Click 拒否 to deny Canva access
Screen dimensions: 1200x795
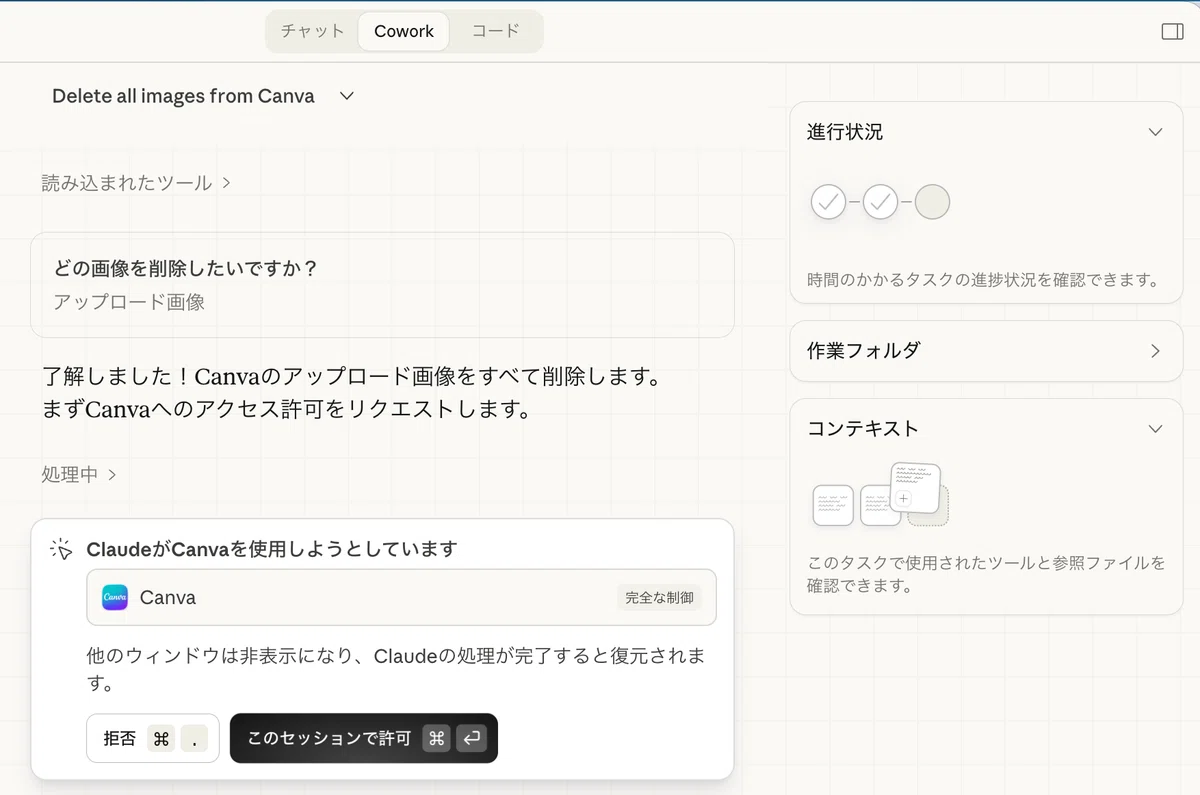click(x=153, y=738)
